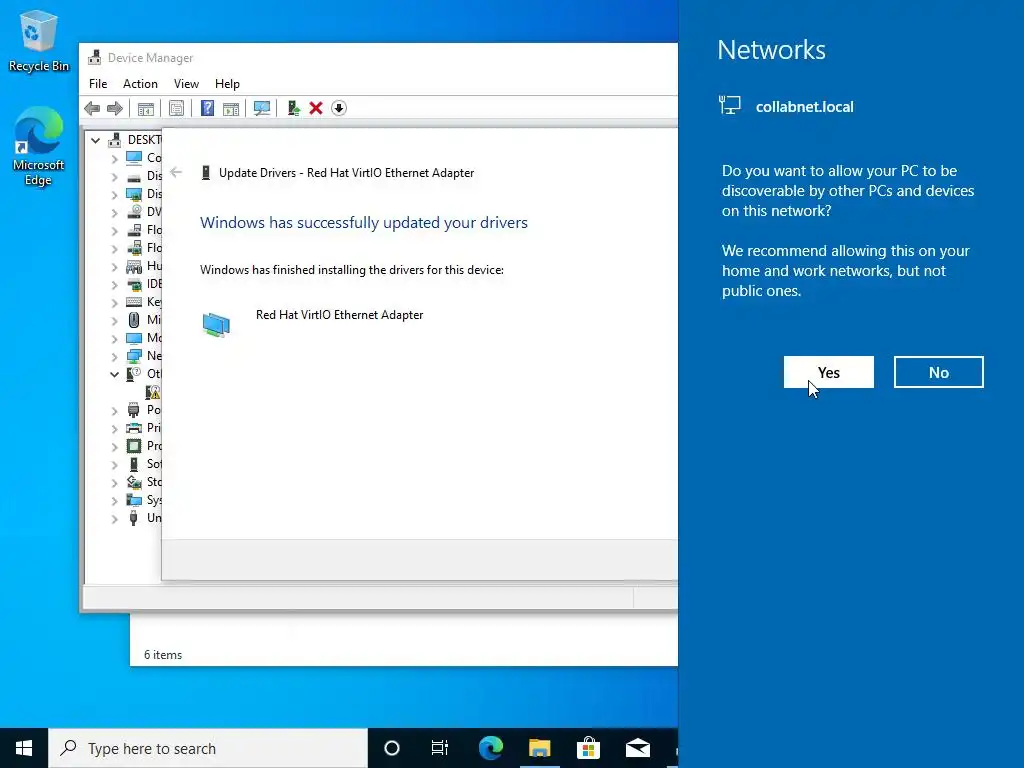Select the Print queues row's printer icon
The height and width of the screenshot is (768, 1024).
(134, 428)
